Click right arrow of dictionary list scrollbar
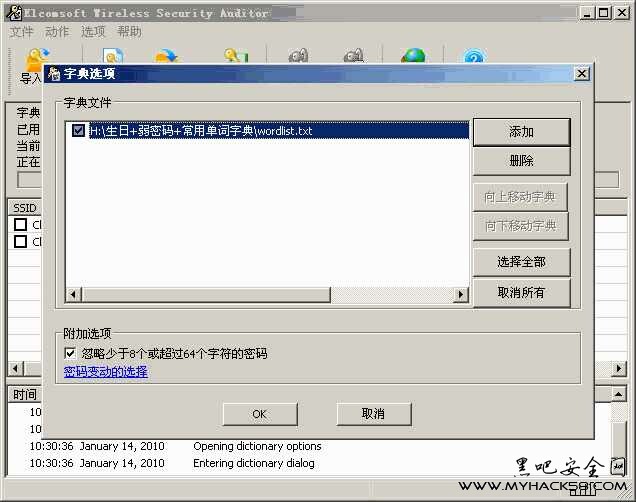This screenshot has height=502, width=636. pyautogui.click(x=461, y=294)
